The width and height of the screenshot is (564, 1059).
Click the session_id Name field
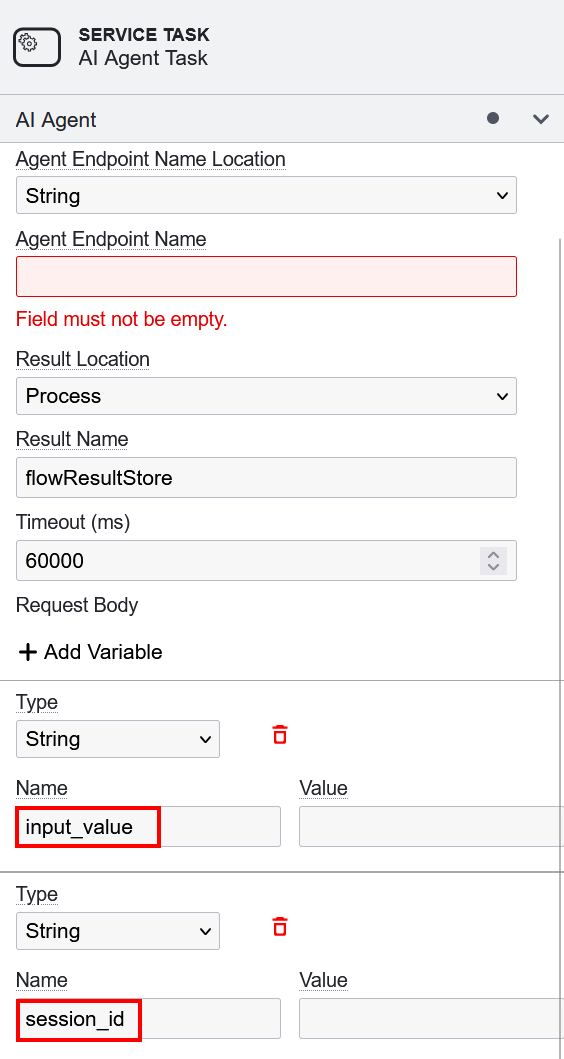point(148,1018)
